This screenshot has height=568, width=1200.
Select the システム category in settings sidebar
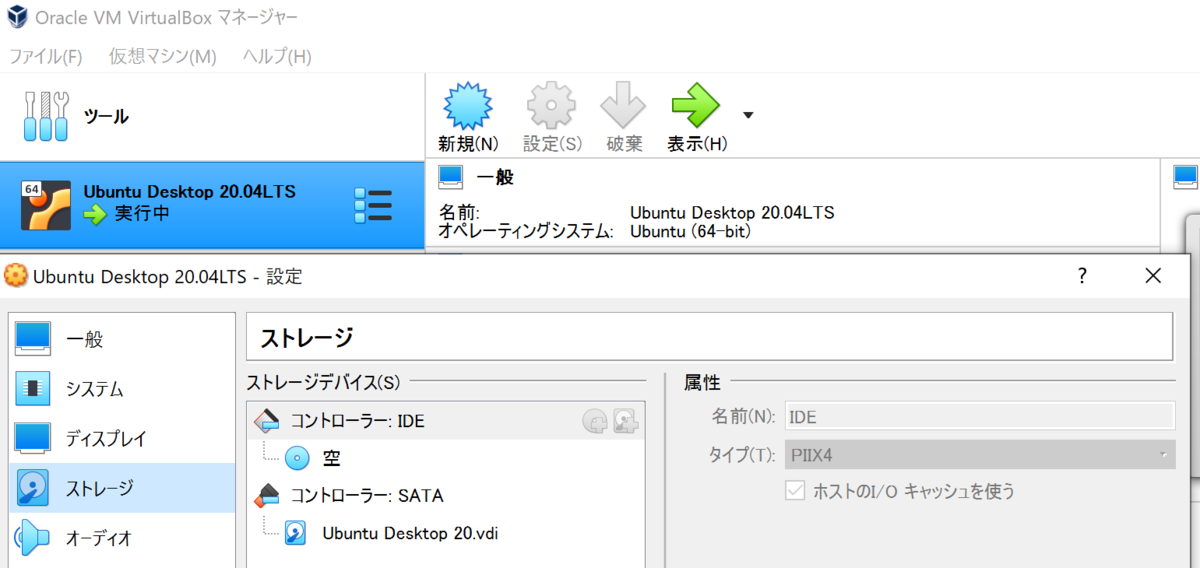tap(123, 388)
